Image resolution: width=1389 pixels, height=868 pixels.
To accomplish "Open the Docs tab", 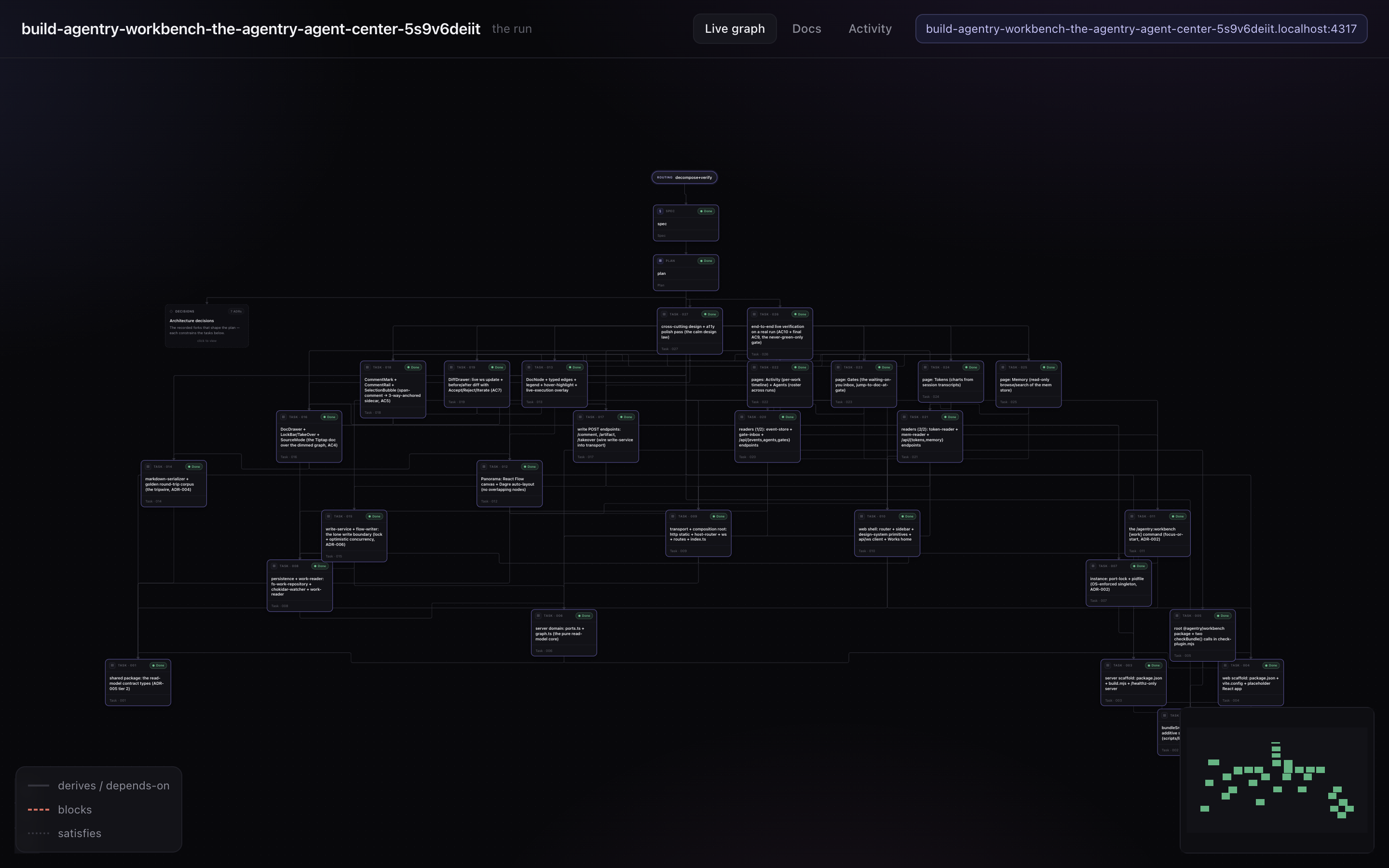I will pyautogui.click(x=806, y=29).
